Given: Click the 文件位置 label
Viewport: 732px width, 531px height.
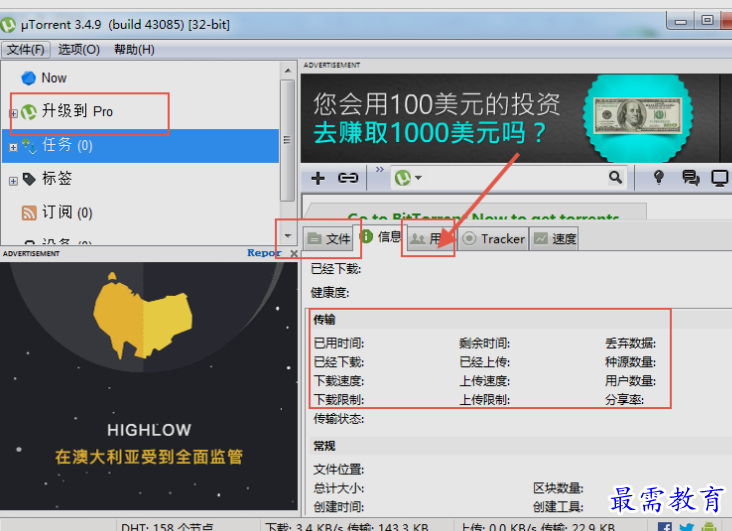Looking at the screenshot, I should pyautogui.click(x=339, y=469).
